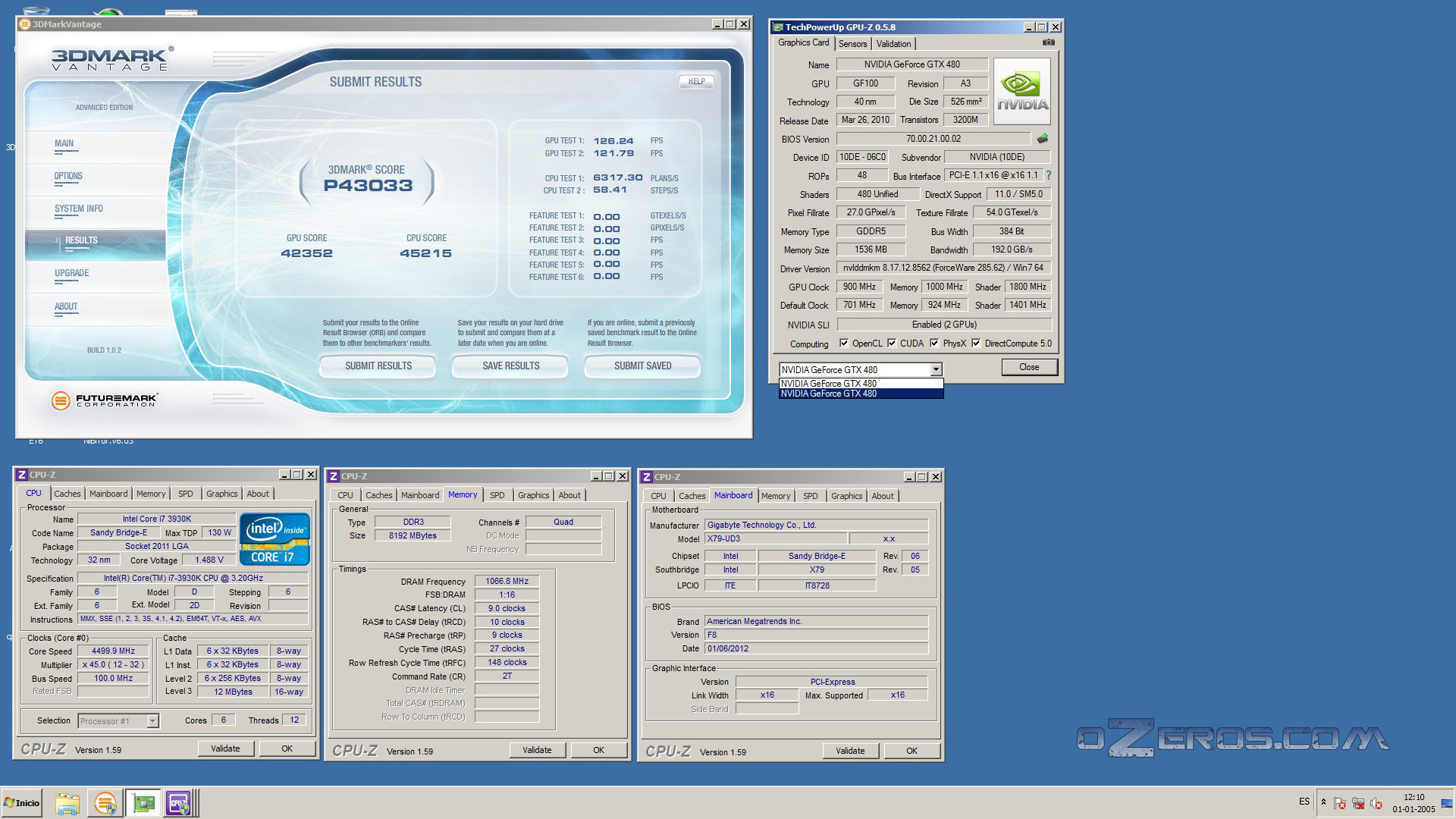Open SPD tab in the CPU-Z Memory window
This screenshot has width=1456, height=819.
pyautogui.click(x=497, y=495)
